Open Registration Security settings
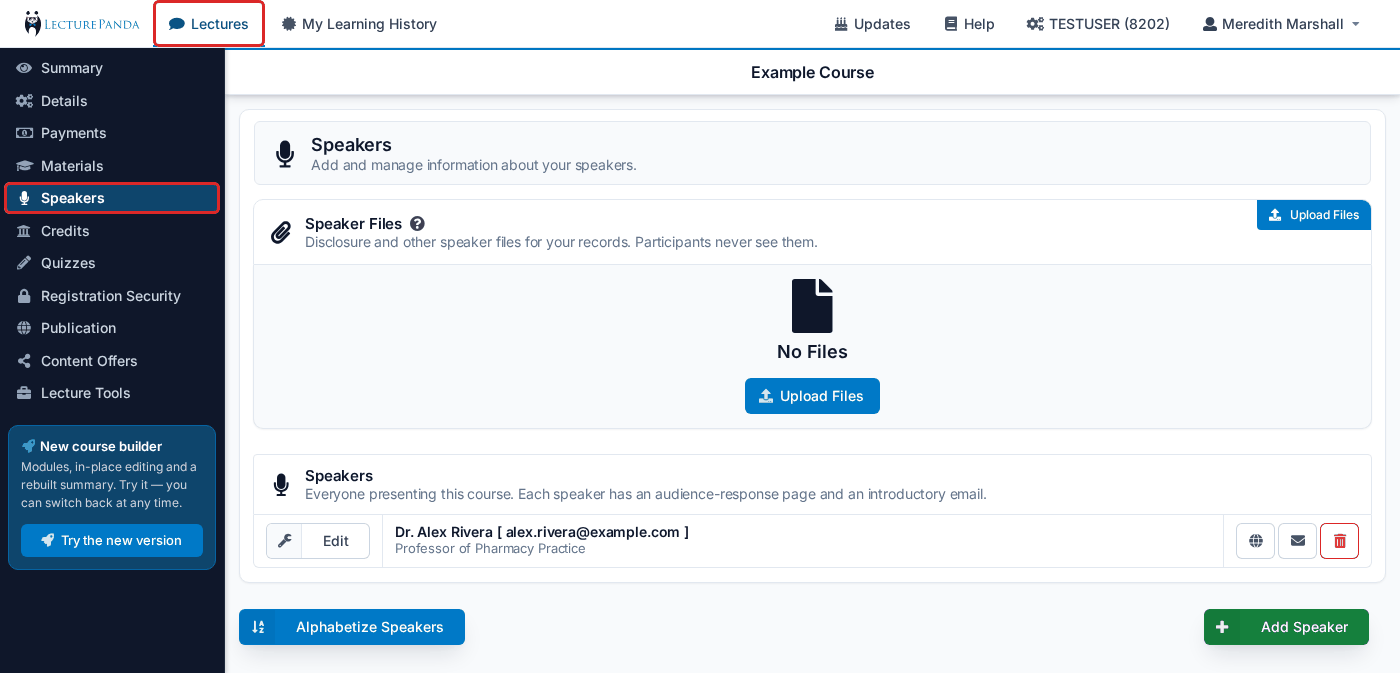The image size is (1400, 673). [112, 296]
